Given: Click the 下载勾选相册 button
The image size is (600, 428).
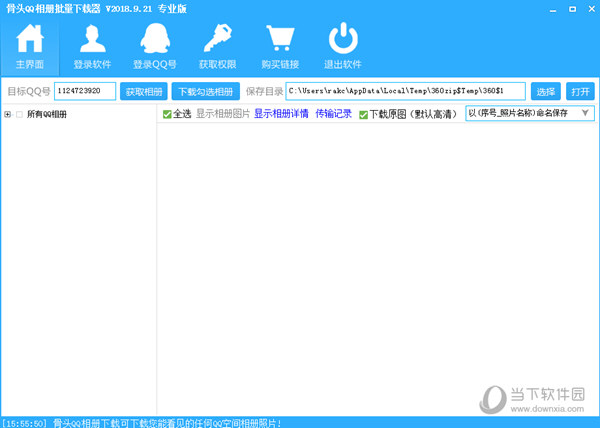Looking at the screenshot, I should [x=206, y=91].
